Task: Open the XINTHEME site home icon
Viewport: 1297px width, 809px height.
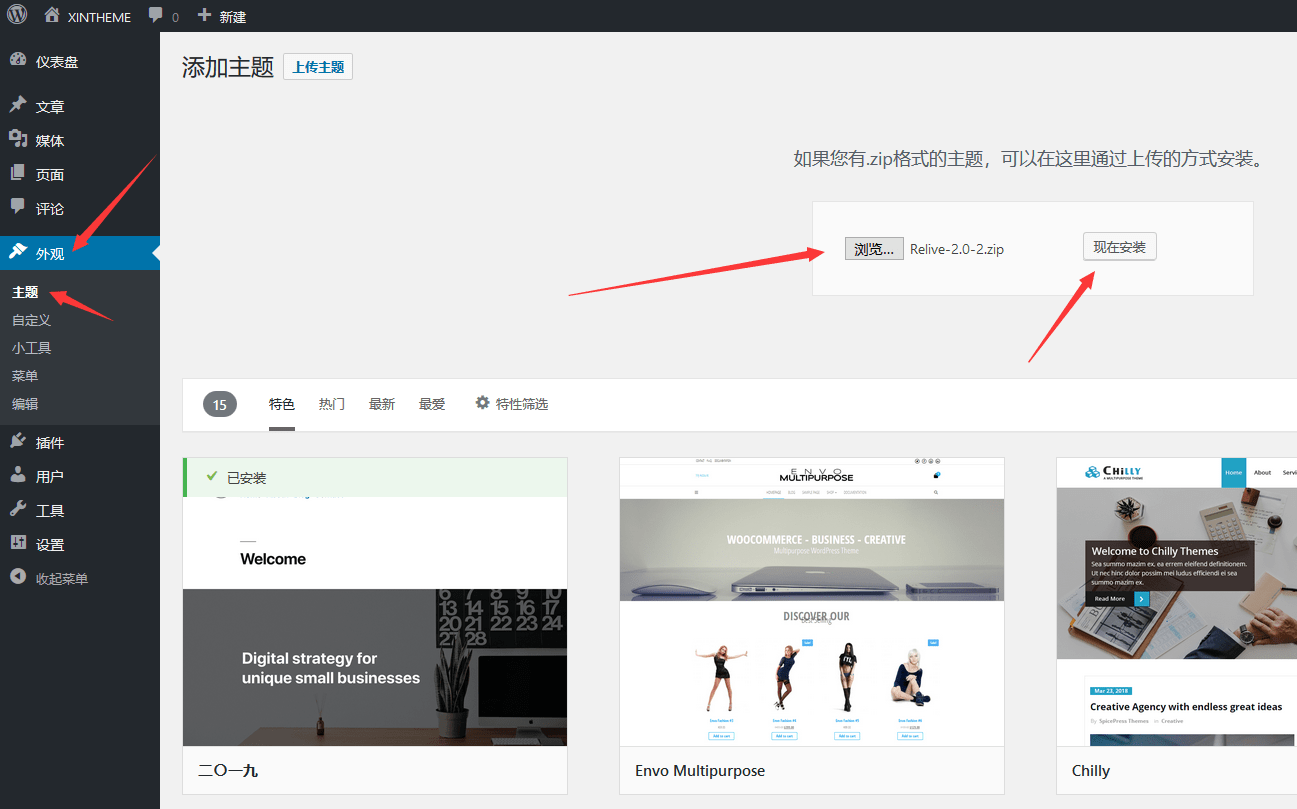Action: tap(52, 16)
